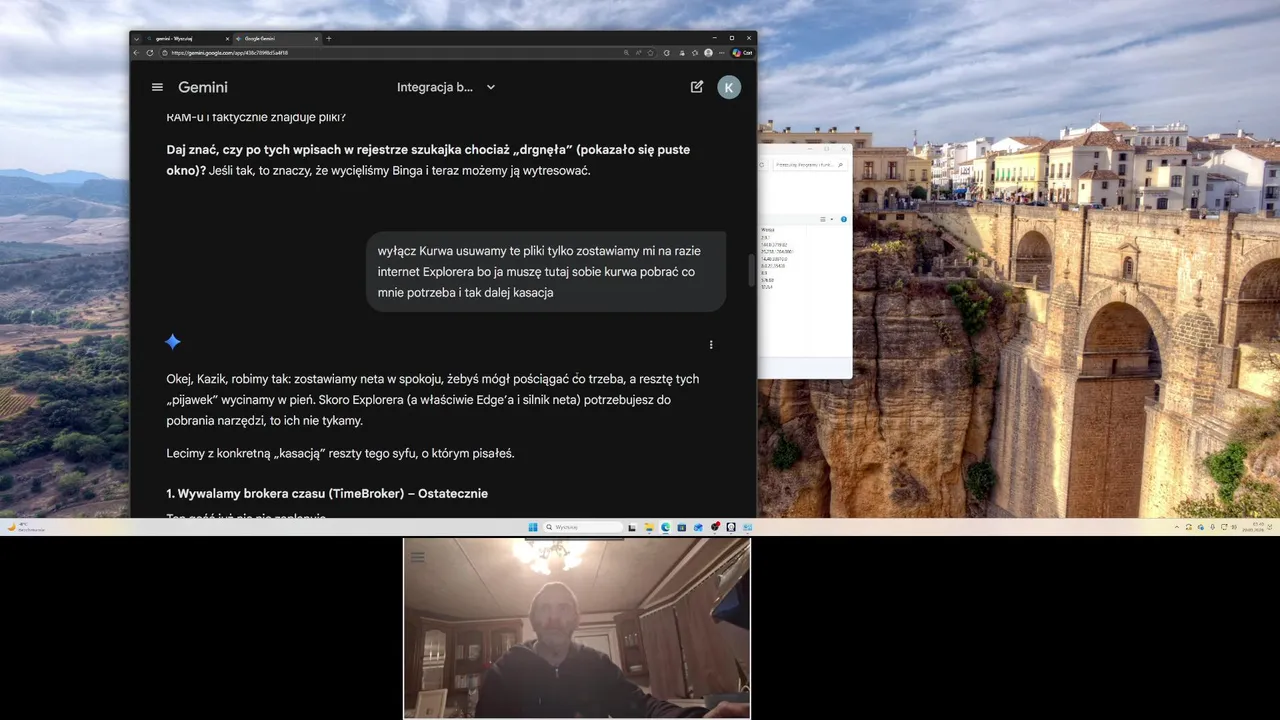Click the Gemini logo text
Screen dimensions: 1280x720
pos(203,87)
